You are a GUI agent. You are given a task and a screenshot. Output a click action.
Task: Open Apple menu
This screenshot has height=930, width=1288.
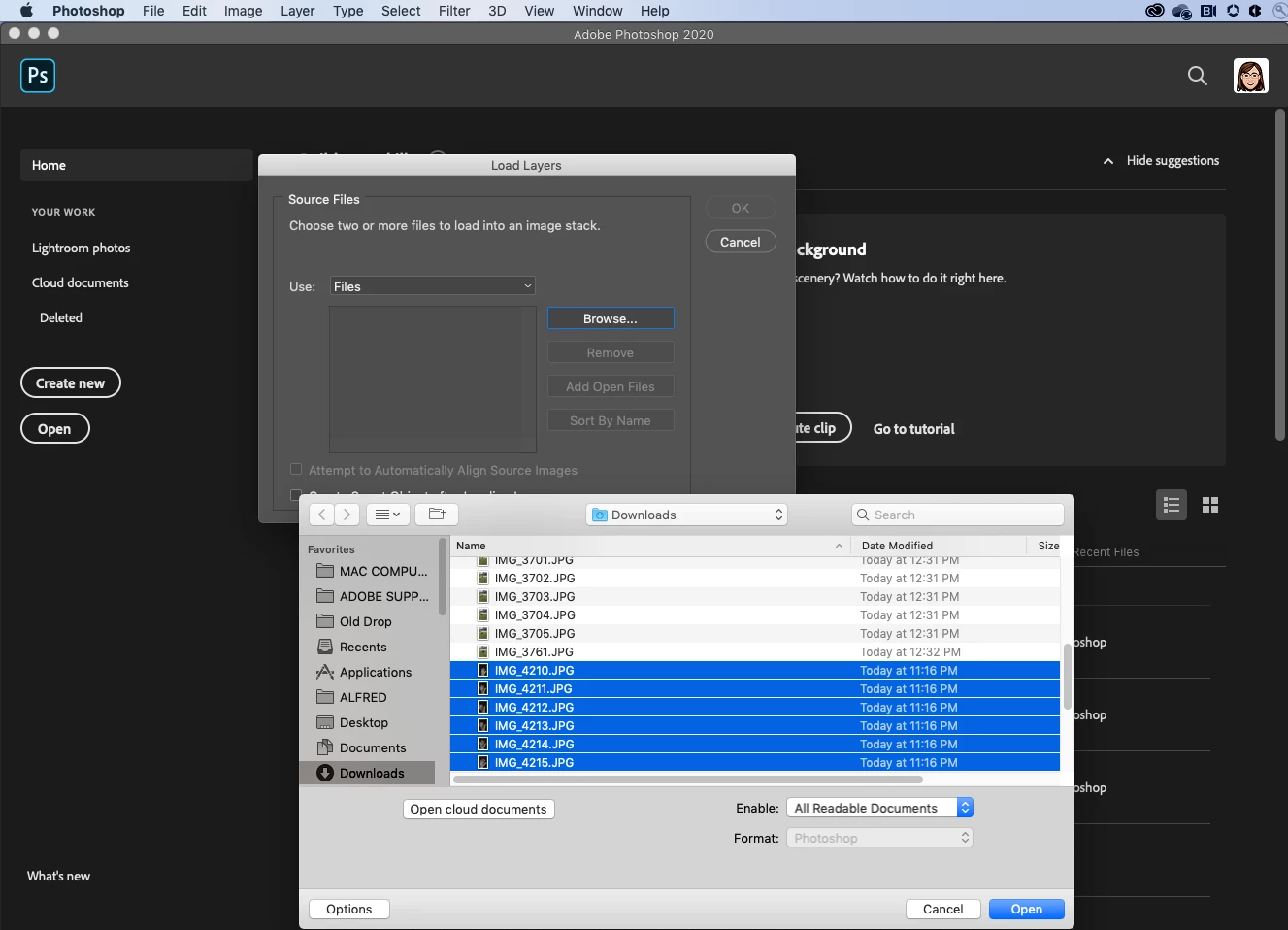coord(26,11)
